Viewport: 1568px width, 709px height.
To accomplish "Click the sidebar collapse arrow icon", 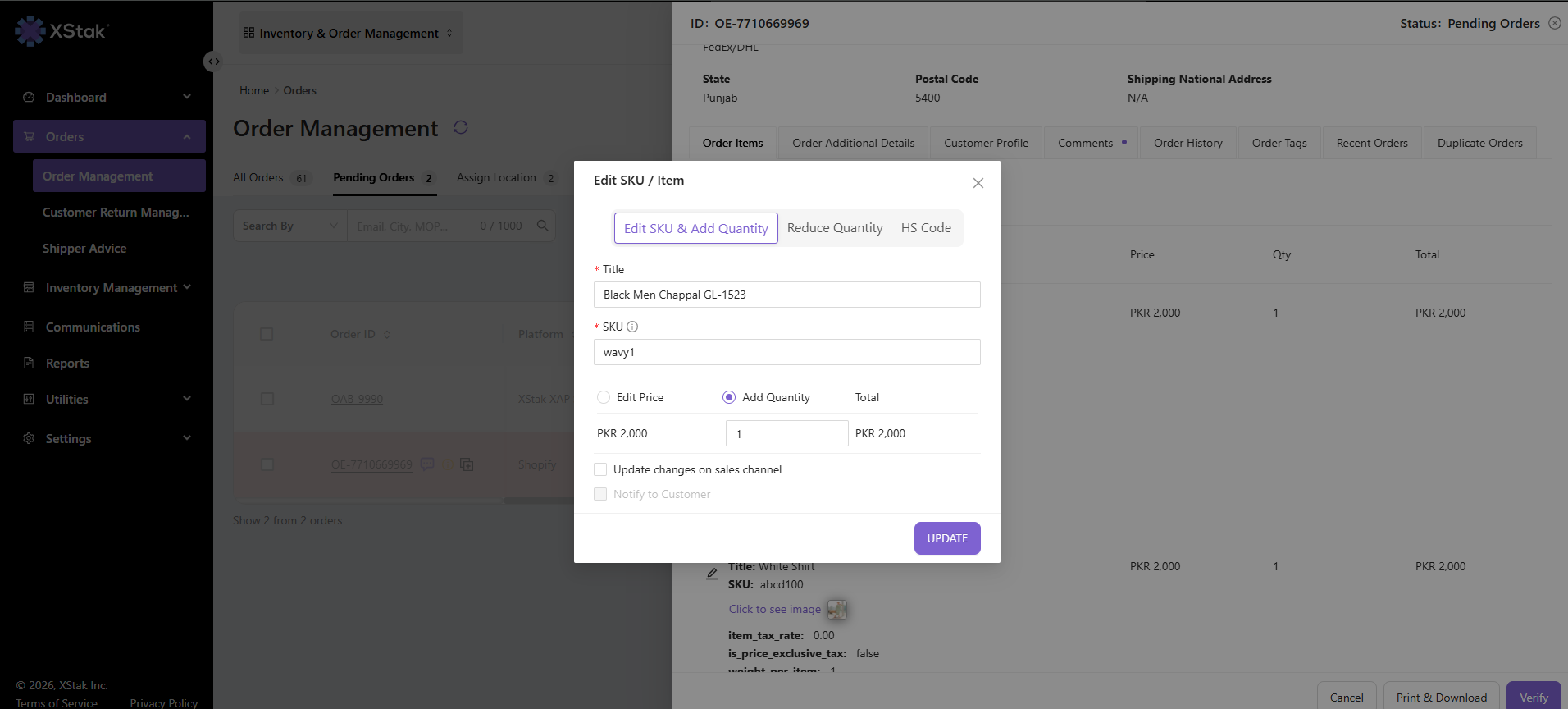I will [213, 62].
